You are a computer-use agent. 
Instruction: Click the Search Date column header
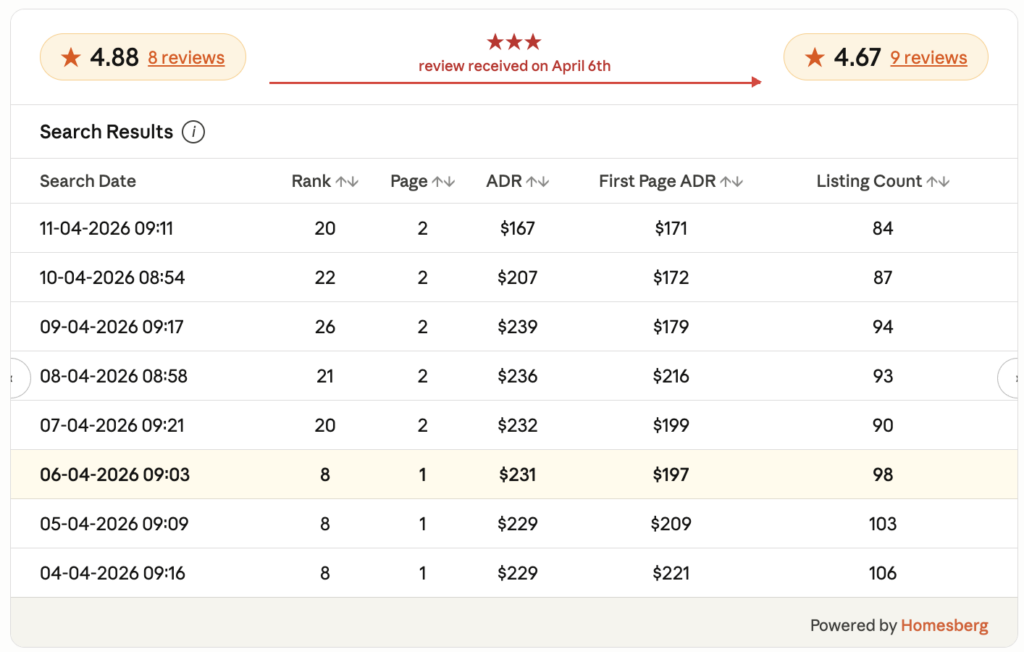[x=88, y=181]
